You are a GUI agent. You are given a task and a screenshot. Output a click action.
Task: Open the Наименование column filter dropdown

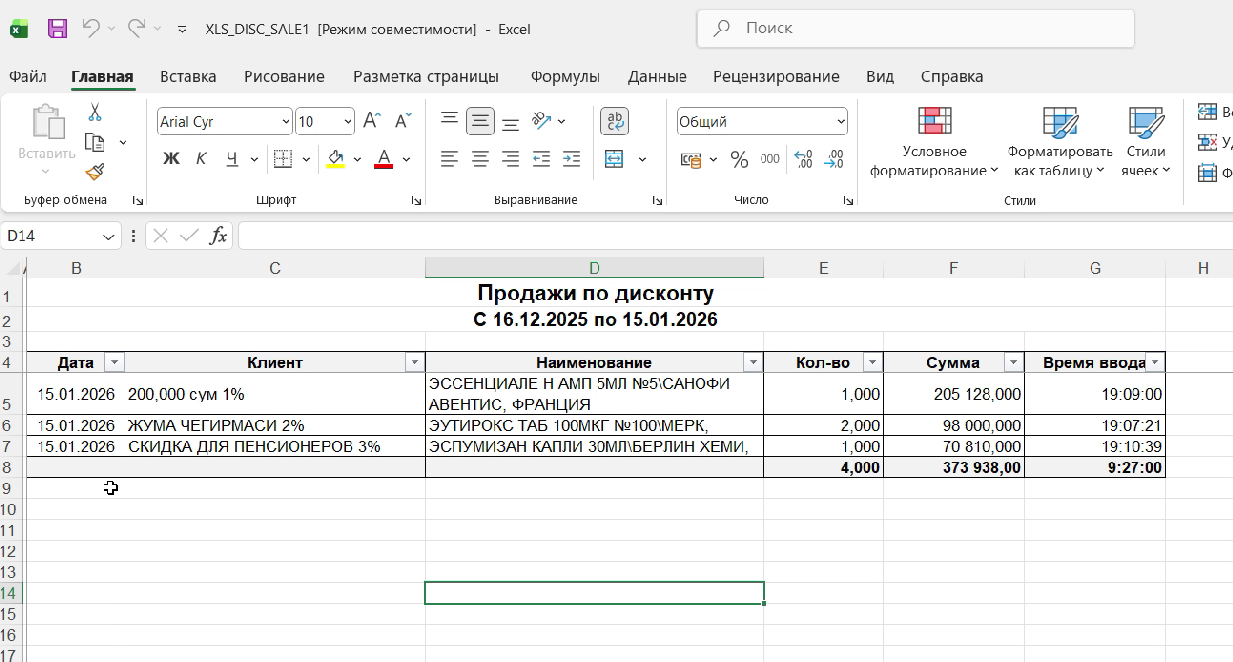(752, 362)
